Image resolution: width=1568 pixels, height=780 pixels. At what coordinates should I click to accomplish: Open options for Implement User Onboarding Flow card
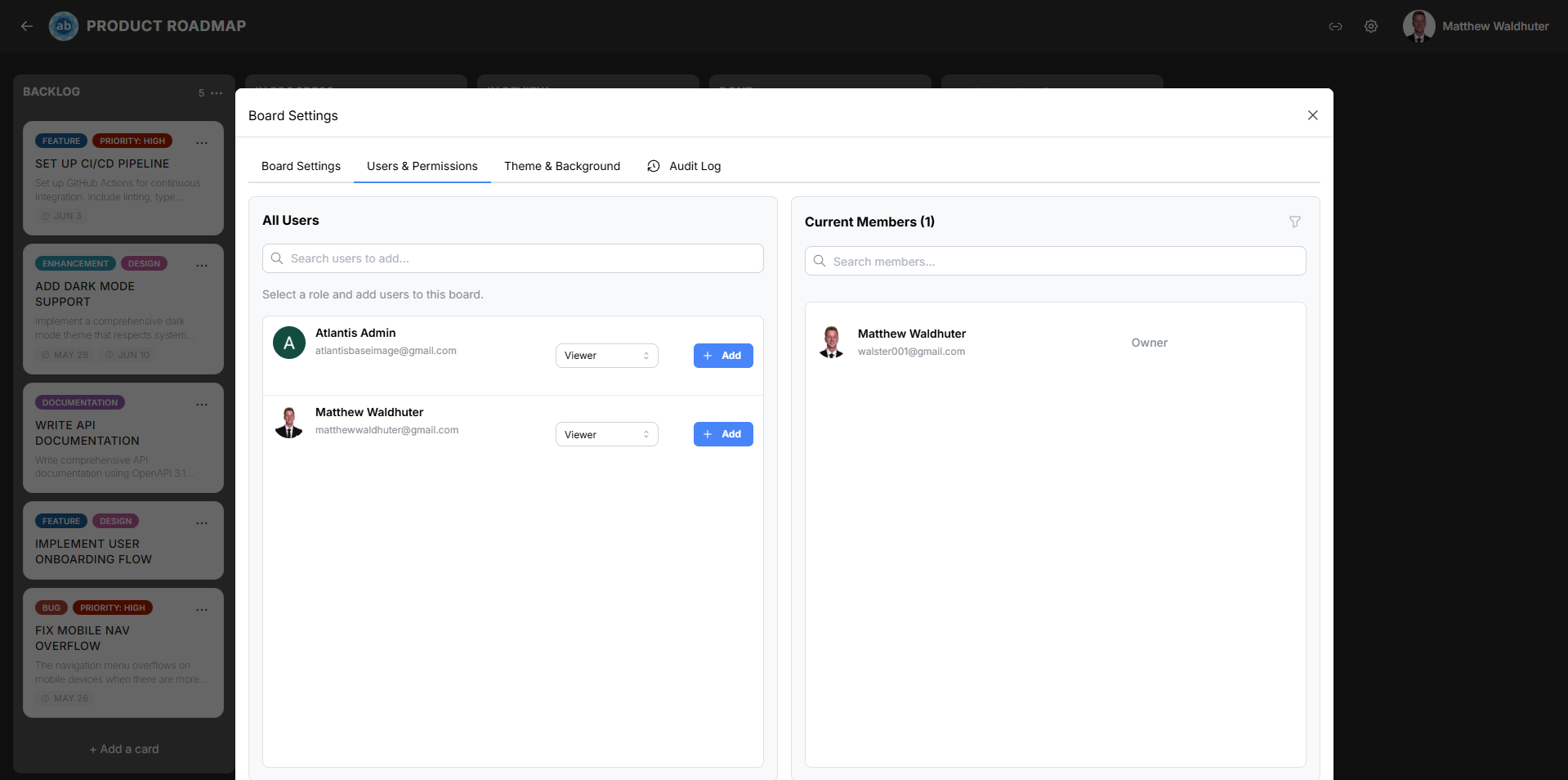click(202, 523)
